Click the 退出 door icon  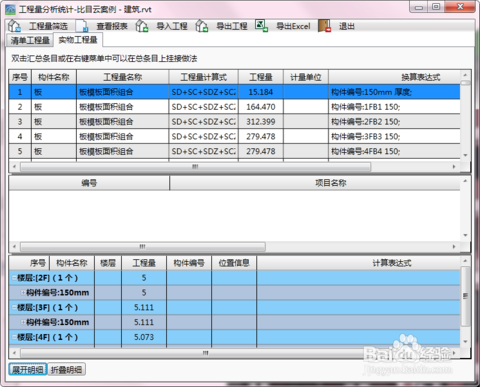pos(324,26)
